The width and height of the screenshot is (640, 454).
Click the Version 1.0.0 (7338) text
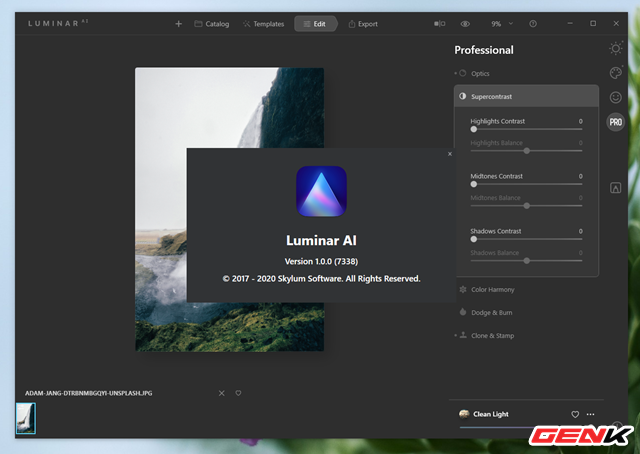tap(321, 261)
